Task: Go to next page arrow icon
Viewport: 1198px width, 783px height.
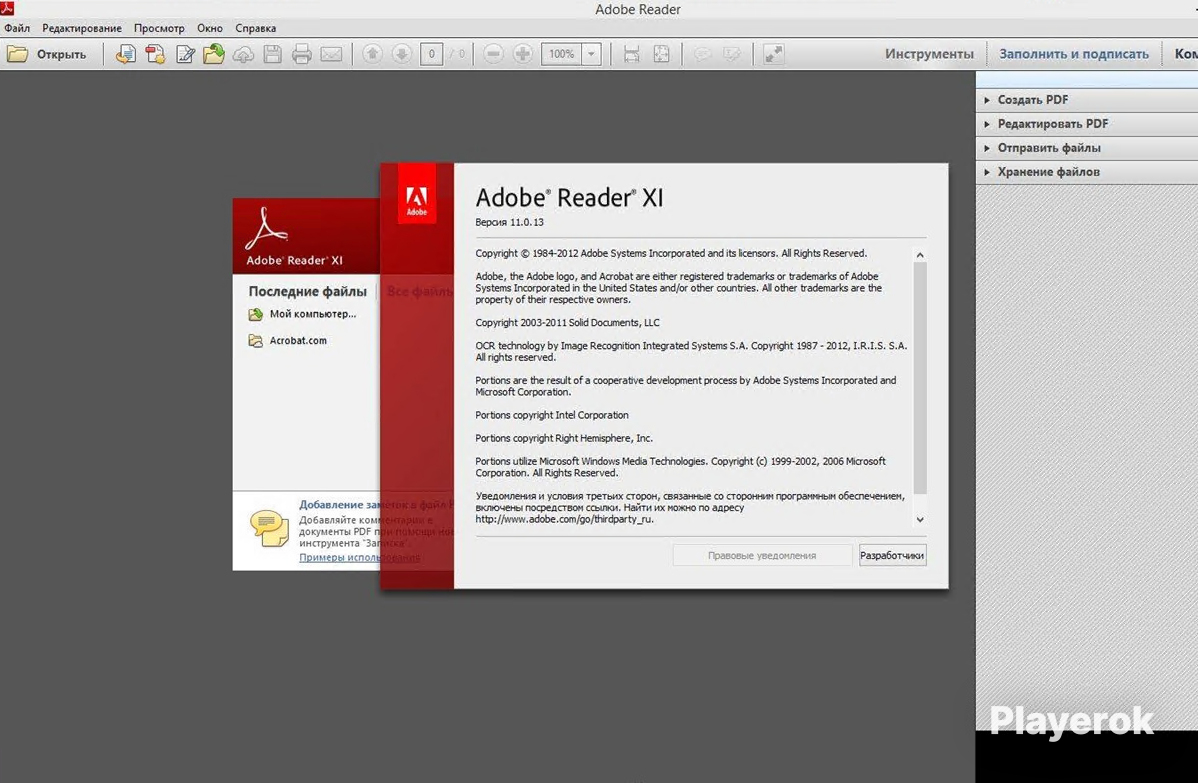Action: tap(402, 54)
